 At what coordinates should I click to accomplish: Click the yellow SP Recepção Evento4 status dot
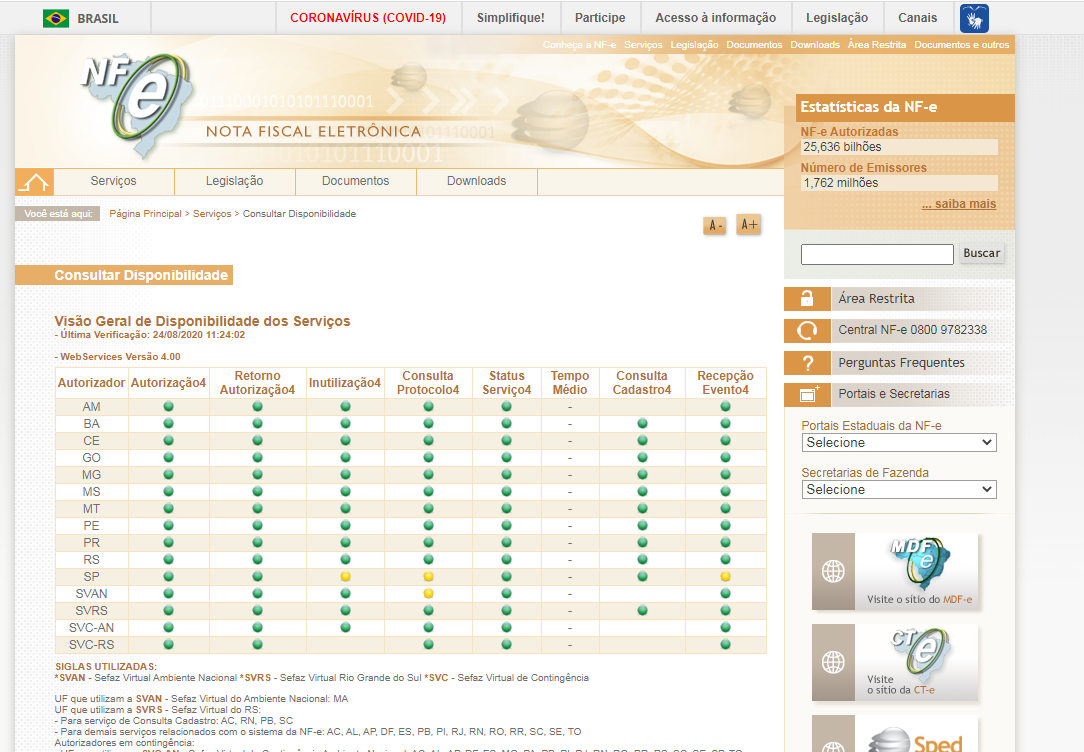(725, 576)
